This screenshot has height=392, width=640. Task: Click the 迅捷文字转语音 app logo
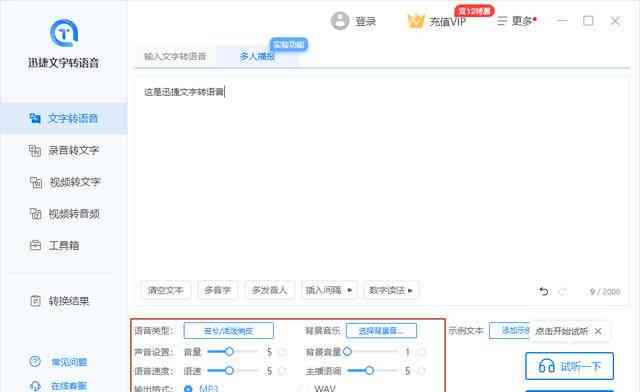point(64,33)
